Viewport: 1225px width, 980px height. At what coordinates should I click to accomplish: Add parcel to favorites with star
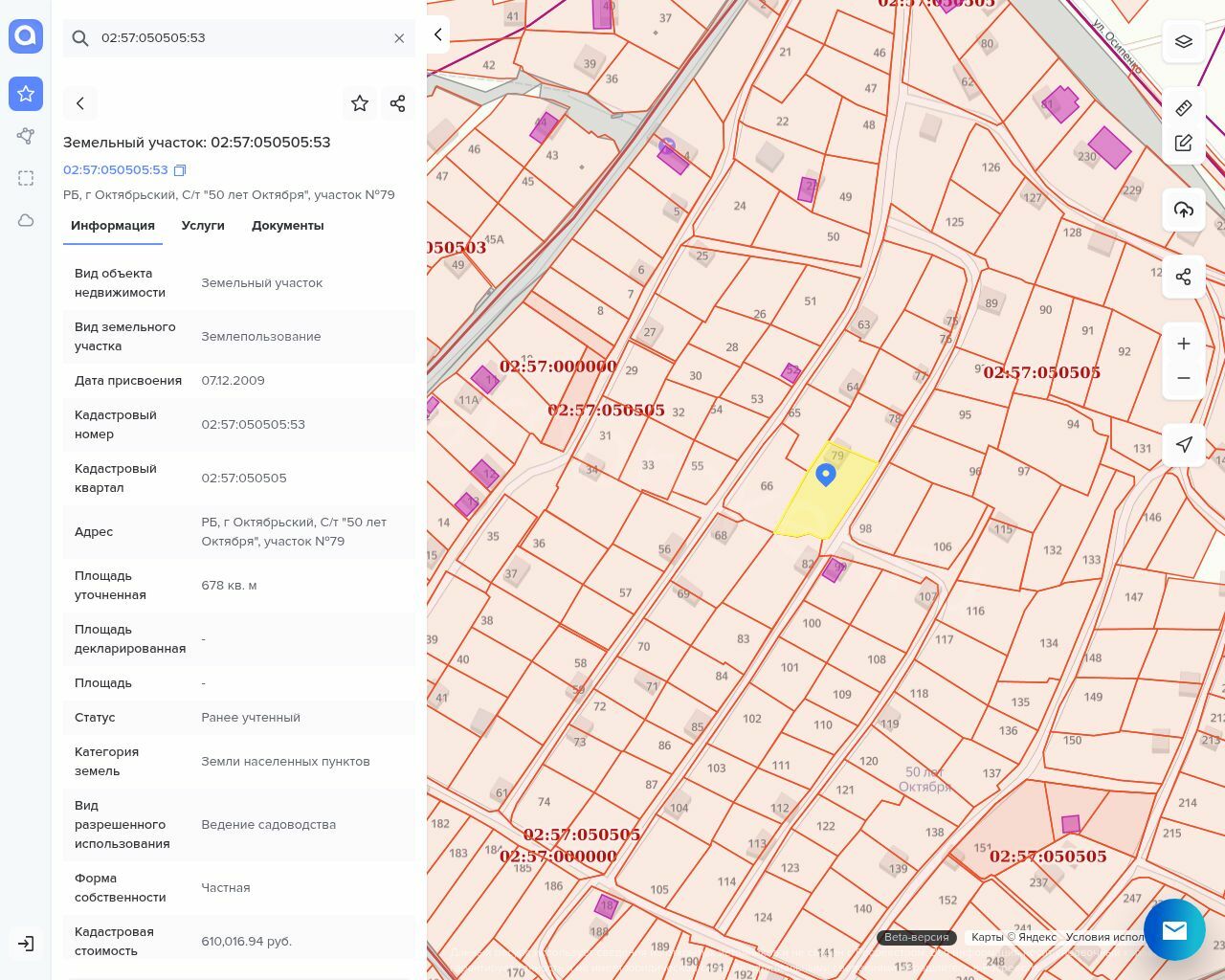tap(360, 103)
